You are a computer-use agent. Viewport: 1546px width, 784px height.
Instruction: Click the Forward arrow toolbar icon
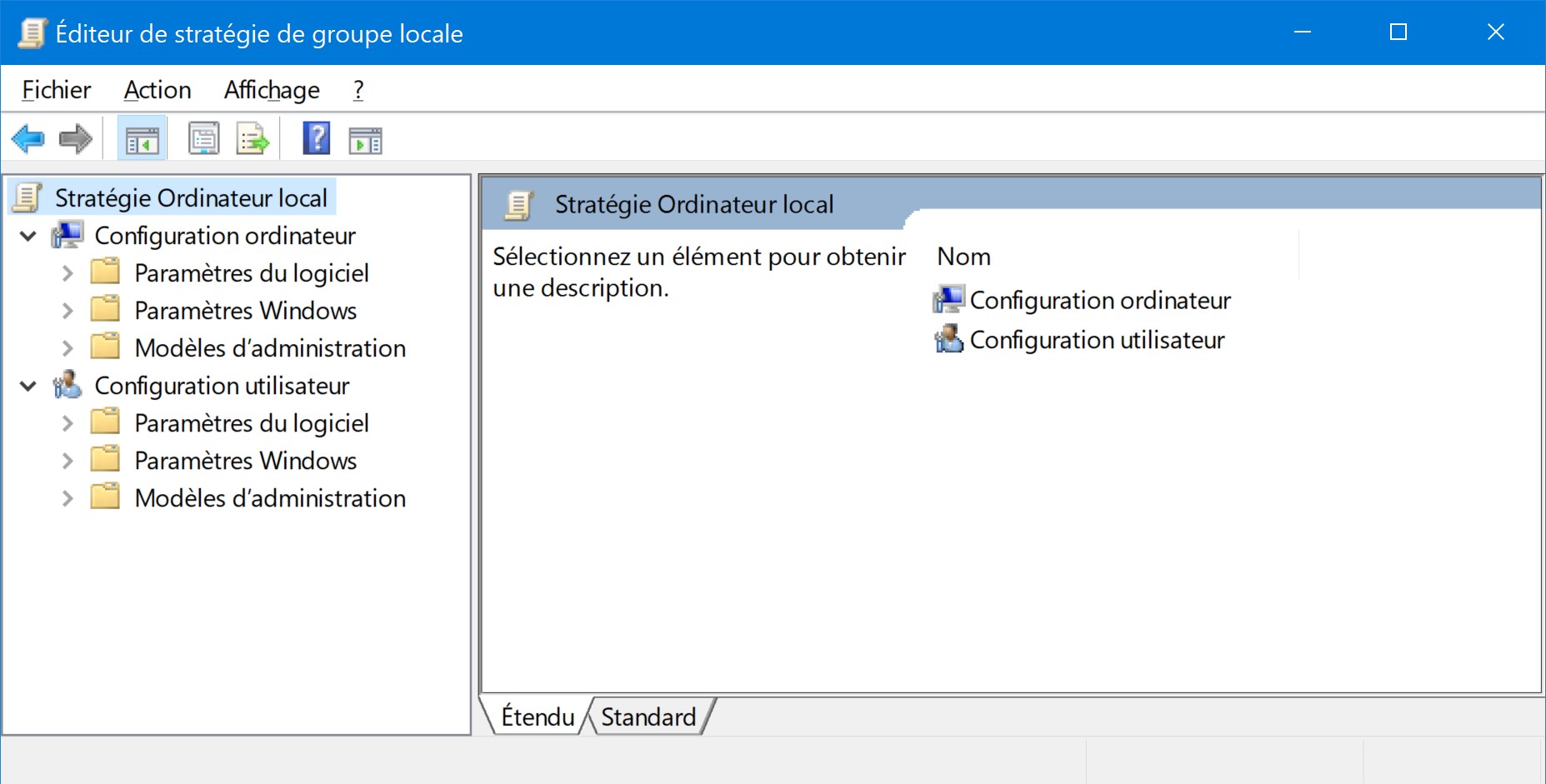point(76,139)
